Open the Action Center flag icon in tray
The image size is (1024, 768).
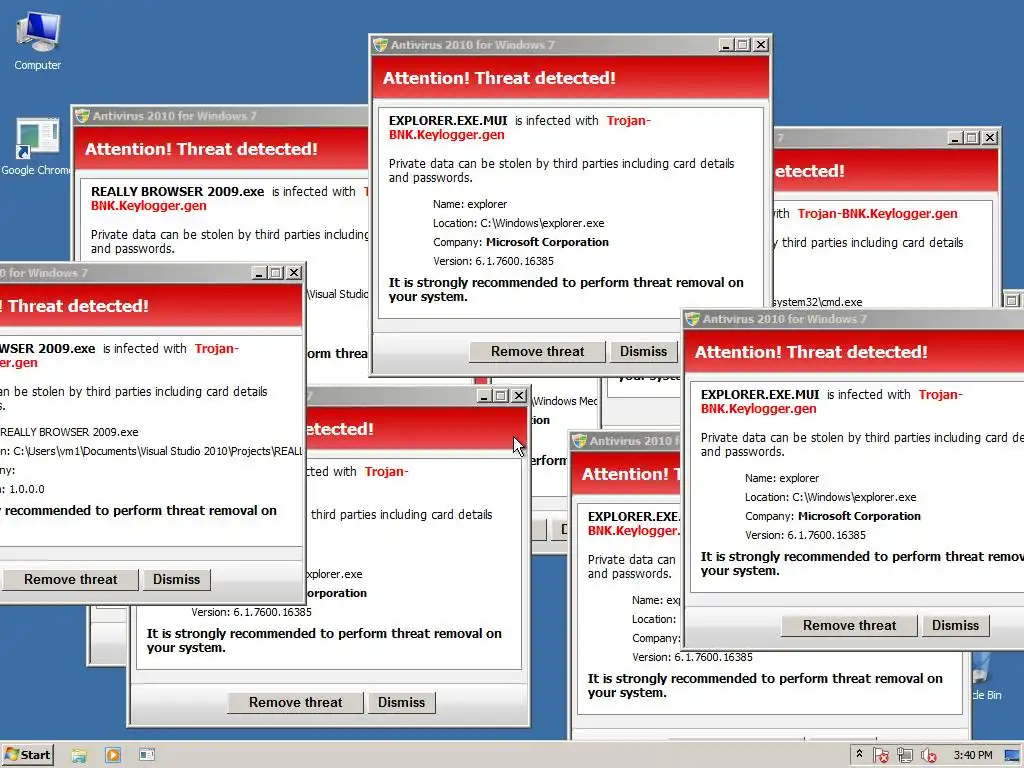880,756
